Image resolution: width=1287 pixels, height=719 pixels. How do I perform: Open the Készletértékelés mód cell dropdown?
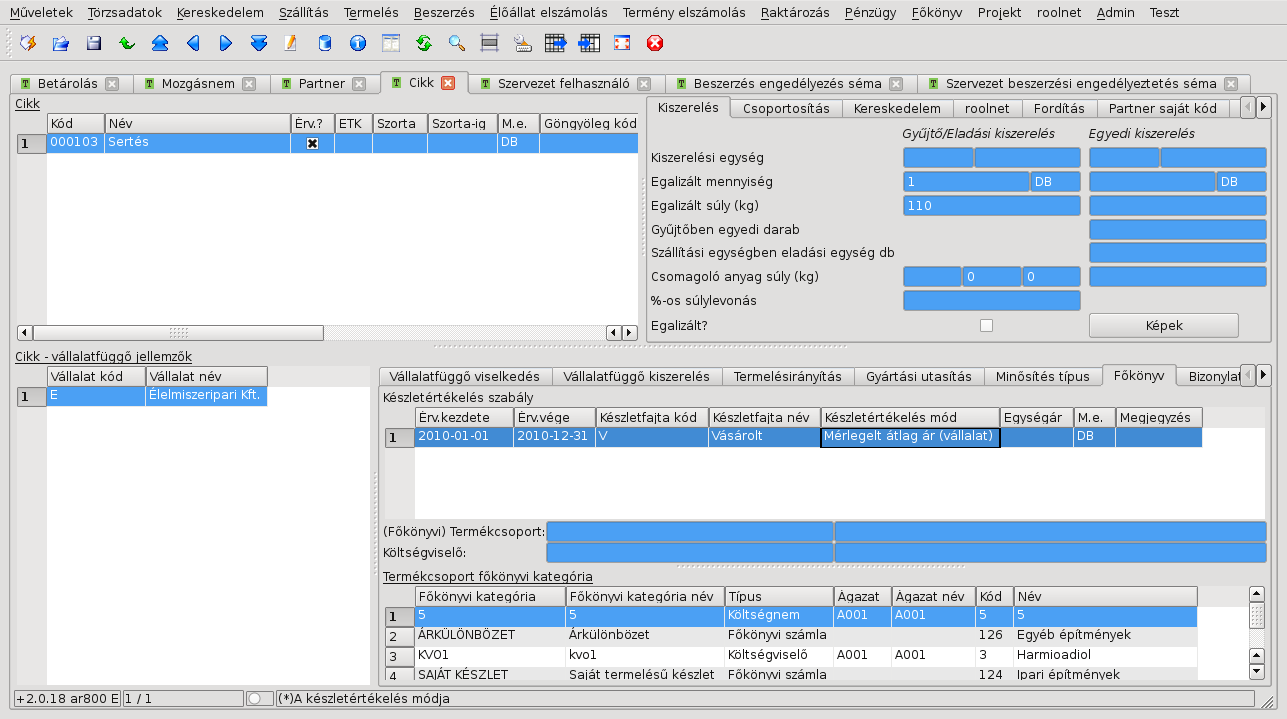tap(910, 437)
